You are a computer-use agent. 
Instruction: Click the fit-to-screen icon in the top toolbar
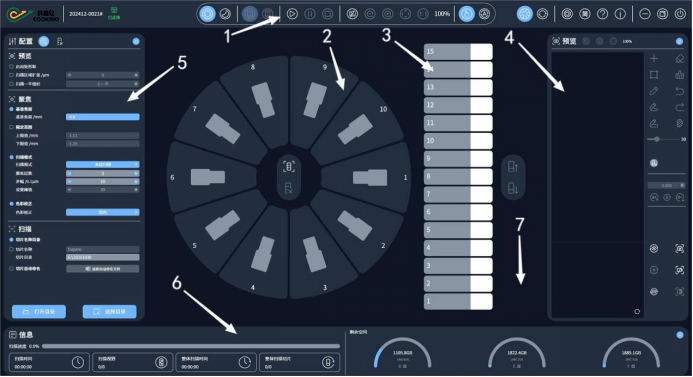pos(405,14)
